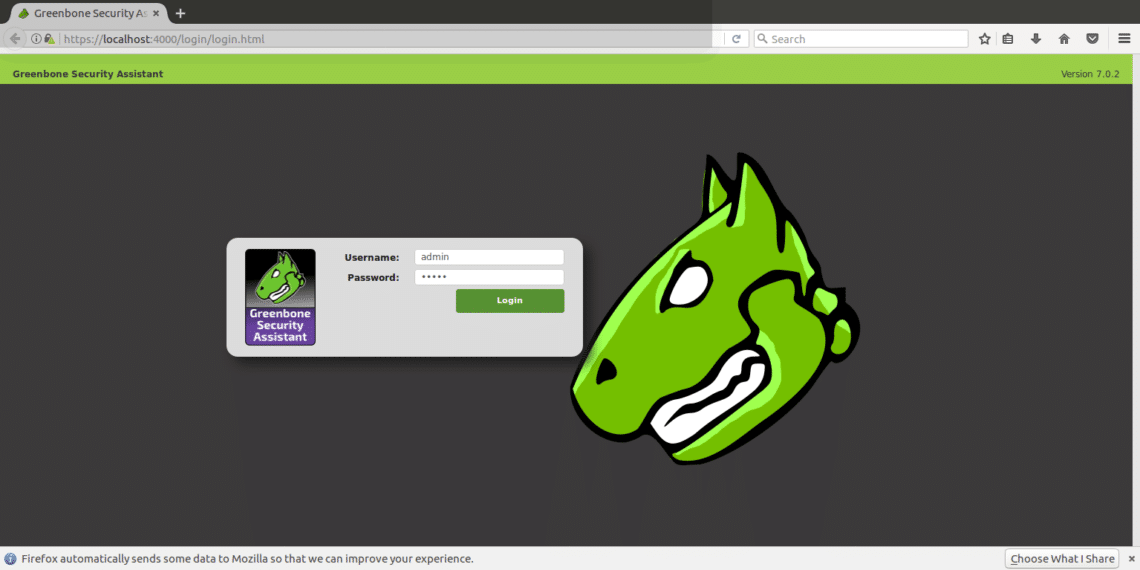Click the insecure connection padlock icon
This screenshot has height=570, width=1140.
coord(49,39)
